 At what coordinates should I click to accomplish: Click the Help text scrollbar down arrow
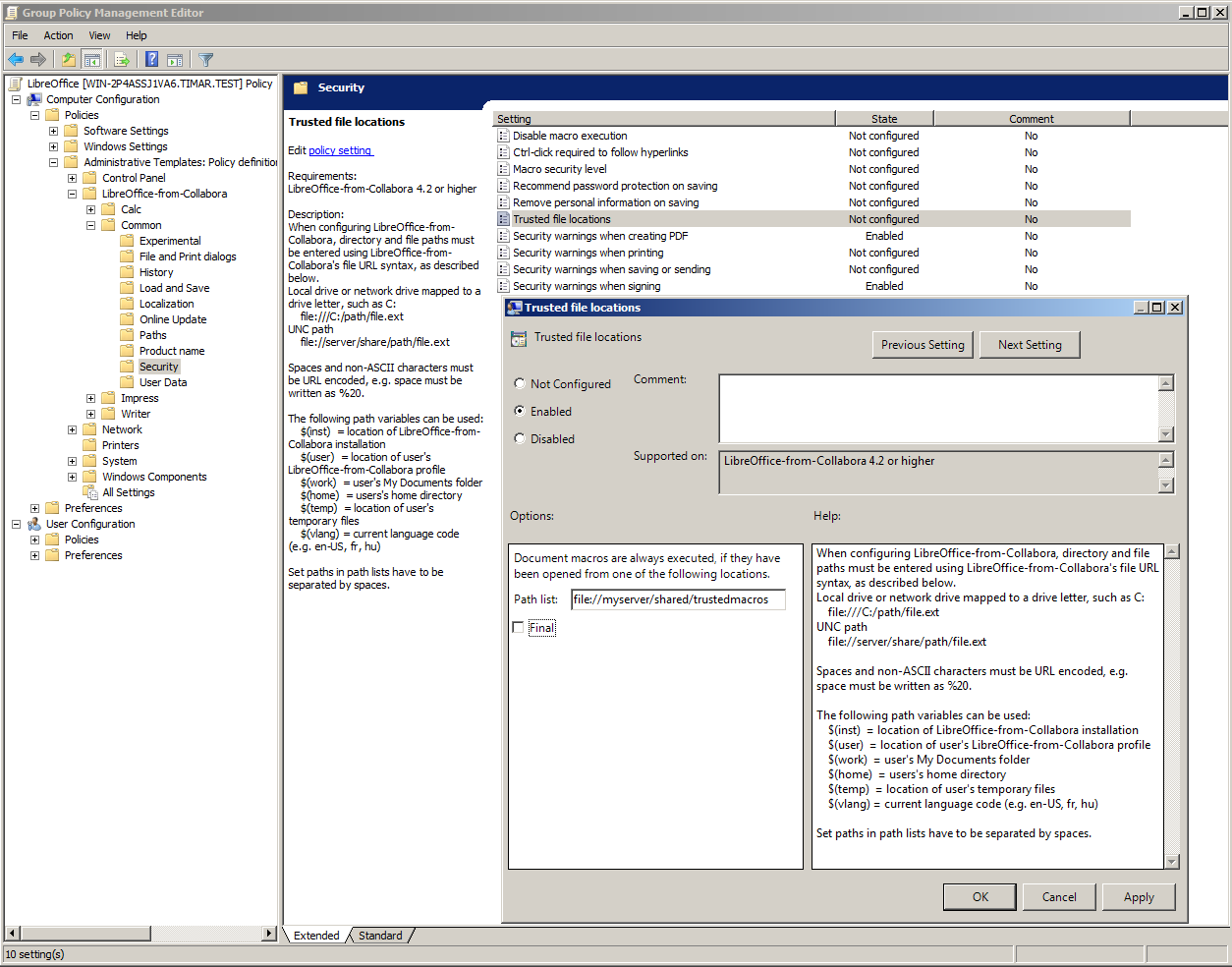(1171, 862)
